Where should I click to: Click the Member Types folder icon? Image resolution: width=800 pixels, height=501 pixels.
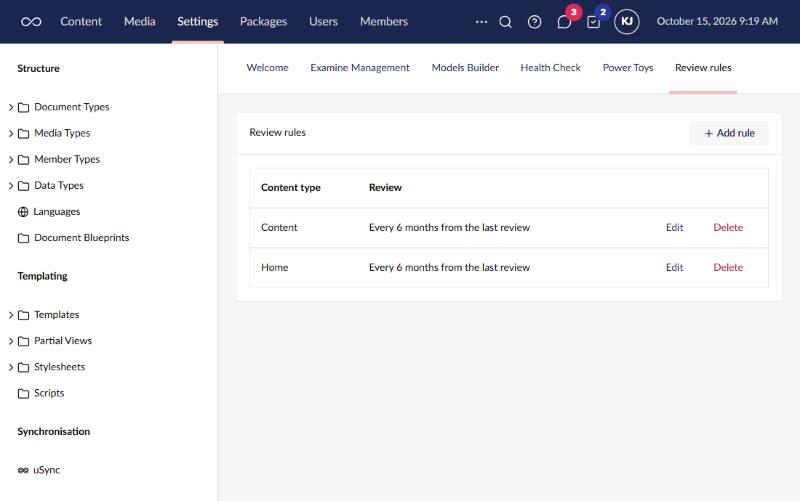(23, 160)
